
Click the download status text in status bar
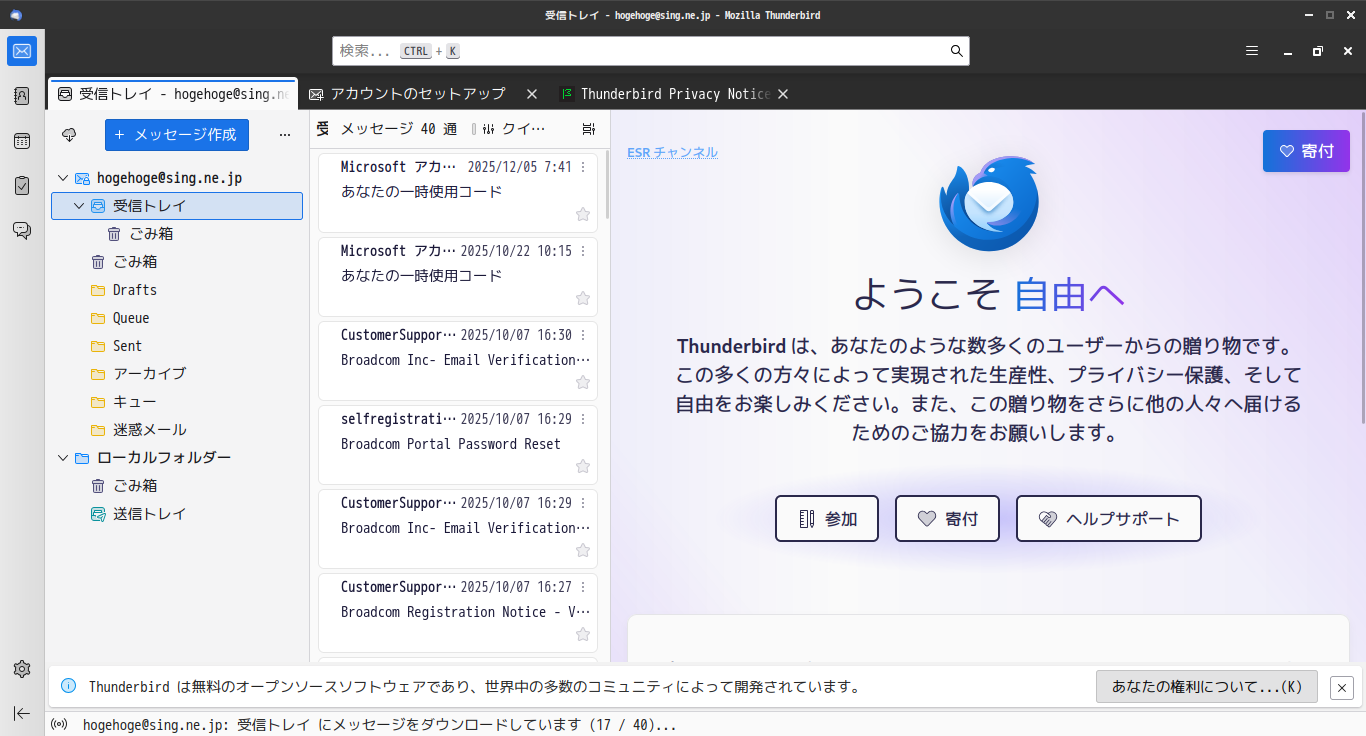[380, 725]
